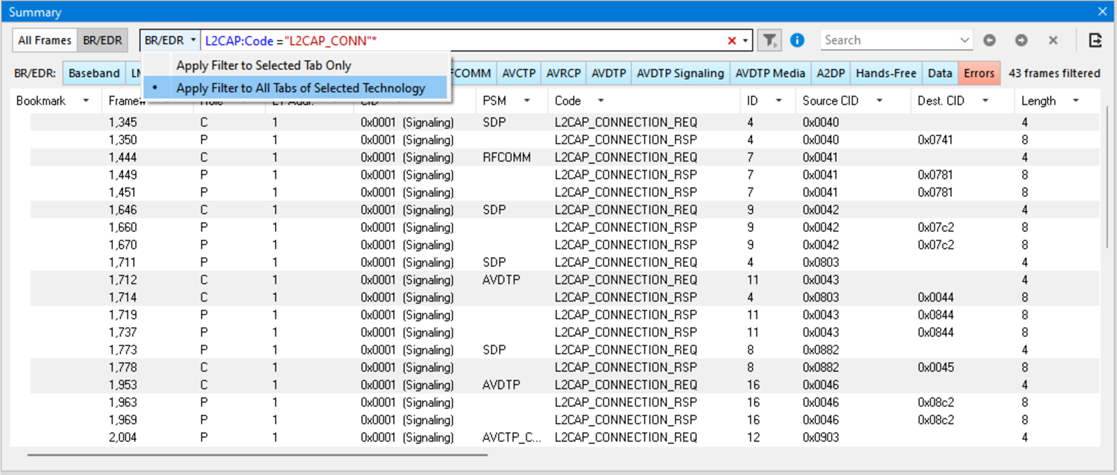Open the Dest. CID column filter arrow
The image size is (1117, 475).
pyautogui.click(x=985, y=101)
